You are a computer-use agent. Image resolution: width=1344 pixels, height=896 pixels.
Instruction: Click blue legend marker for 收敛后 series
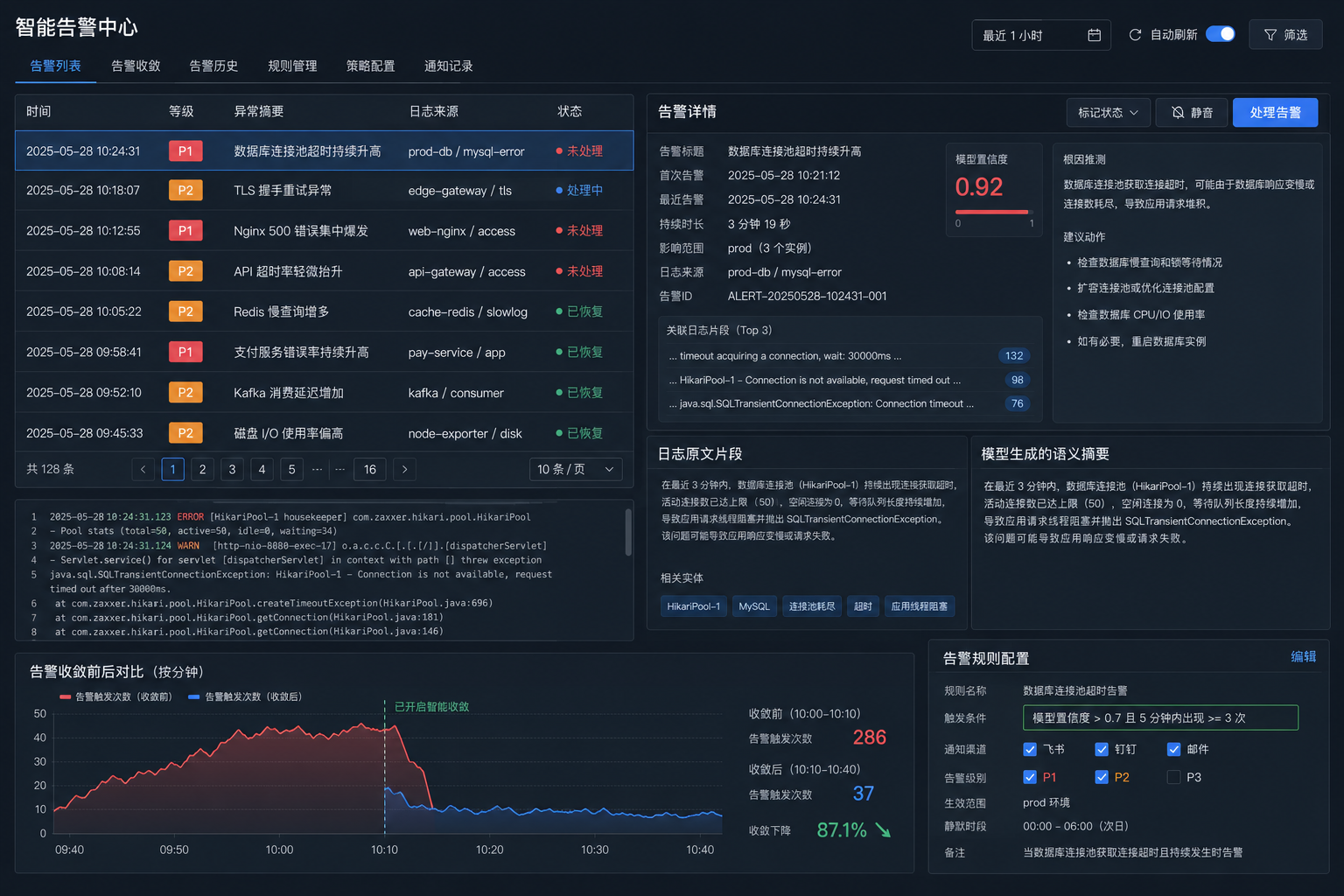point(193,697)
